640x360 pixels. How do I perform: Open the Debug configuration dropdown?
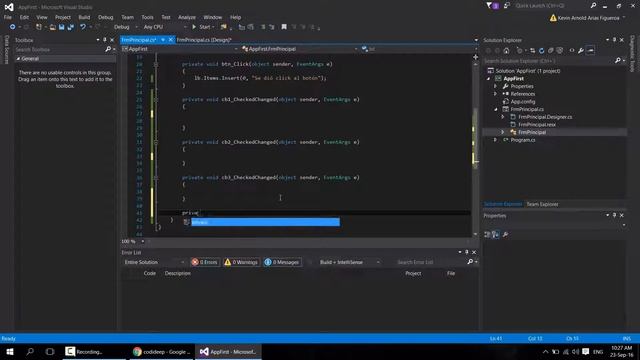126,27
